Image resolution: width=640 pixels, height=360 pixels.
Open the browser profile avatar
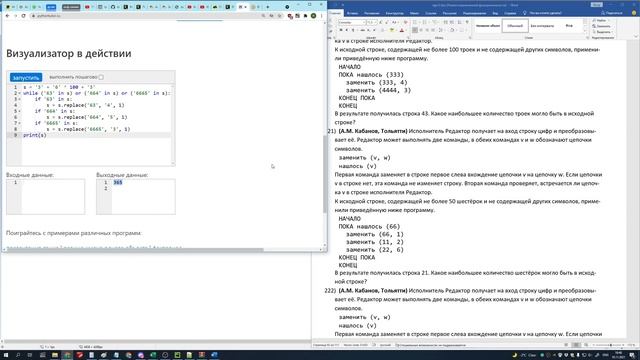point(313,16)
